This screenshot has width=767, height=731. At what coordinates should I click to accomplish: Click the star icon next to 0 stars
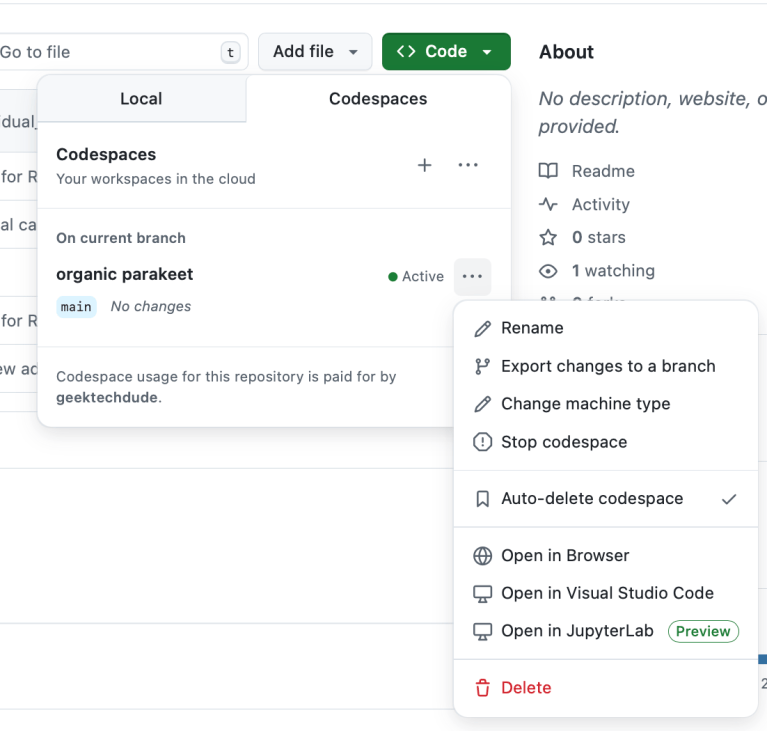coord(548,237)
